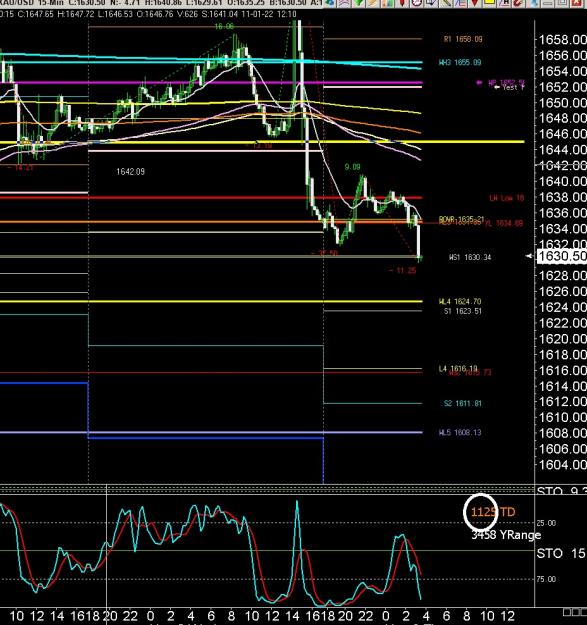Image resolution: width=587 pixels, height=625 pixels.
Task: Click the red-rimmed clock toolbar icon
Action: tap(417, 2)
